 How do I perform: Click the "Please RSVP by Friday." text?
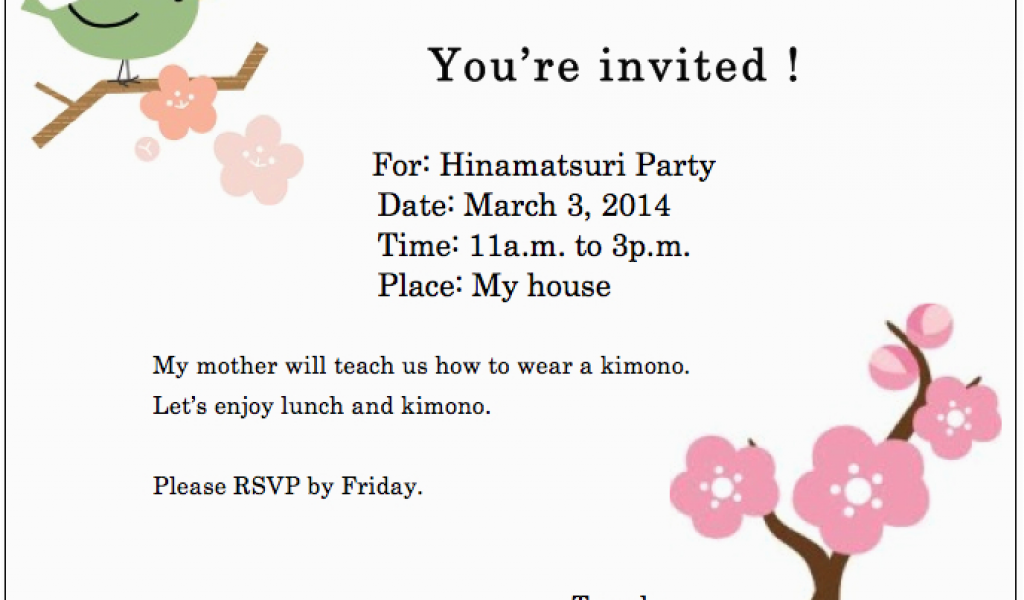click(x=288, y=486)
